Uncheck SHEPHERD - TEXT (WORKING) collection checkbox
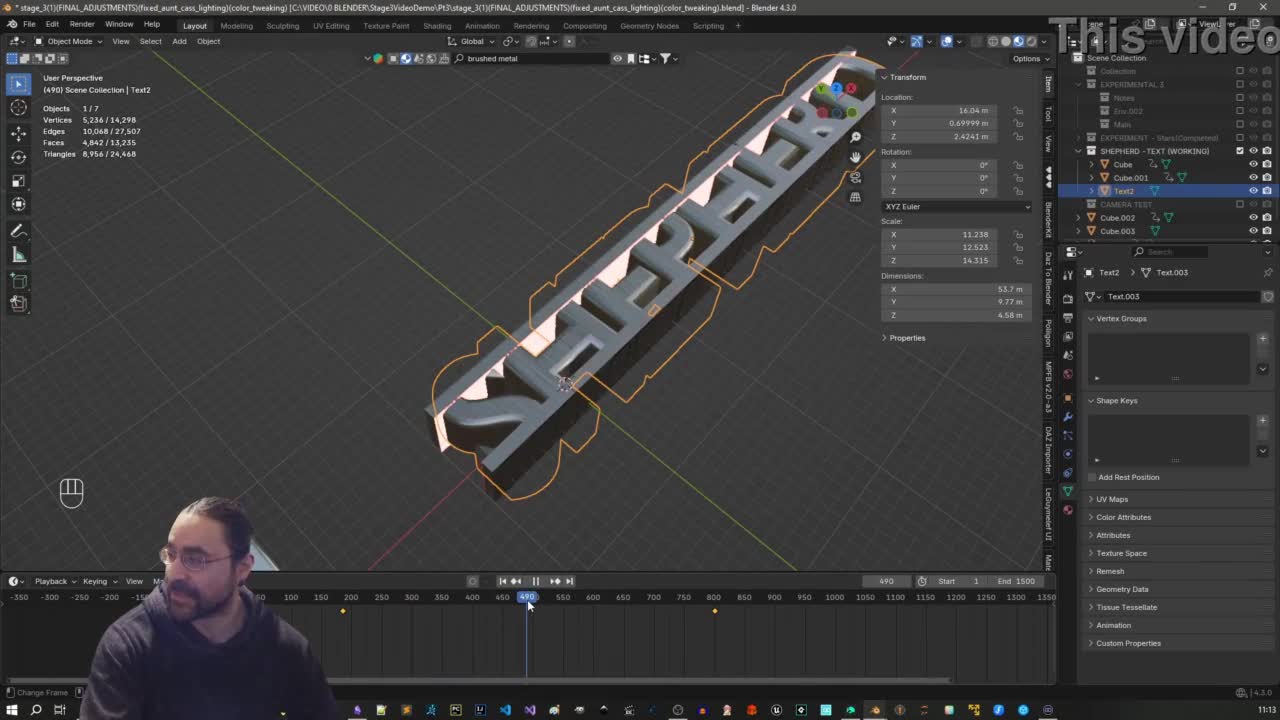 [1240, 151]
